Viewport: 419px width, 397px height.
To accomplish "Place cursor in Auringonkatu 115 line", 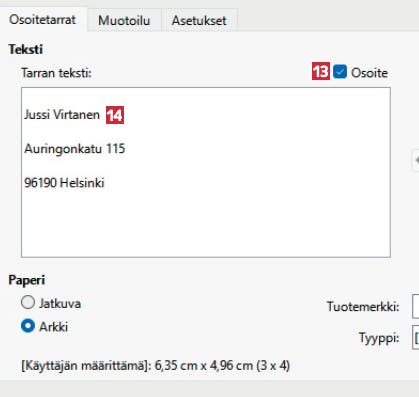I will pyautogui.click(x=75, y=148).
